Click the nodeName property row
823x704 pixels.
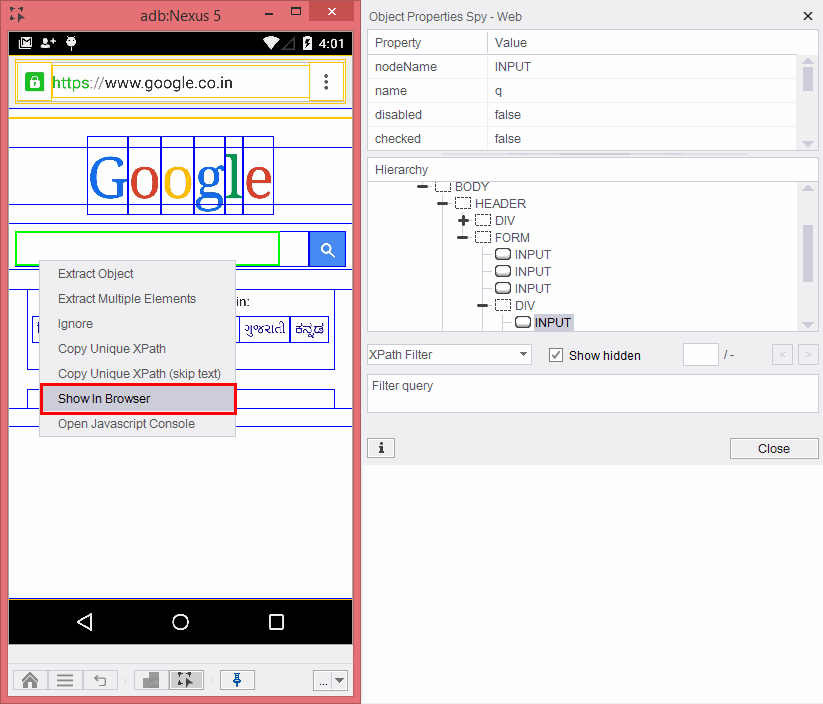[x=584, y=67]
